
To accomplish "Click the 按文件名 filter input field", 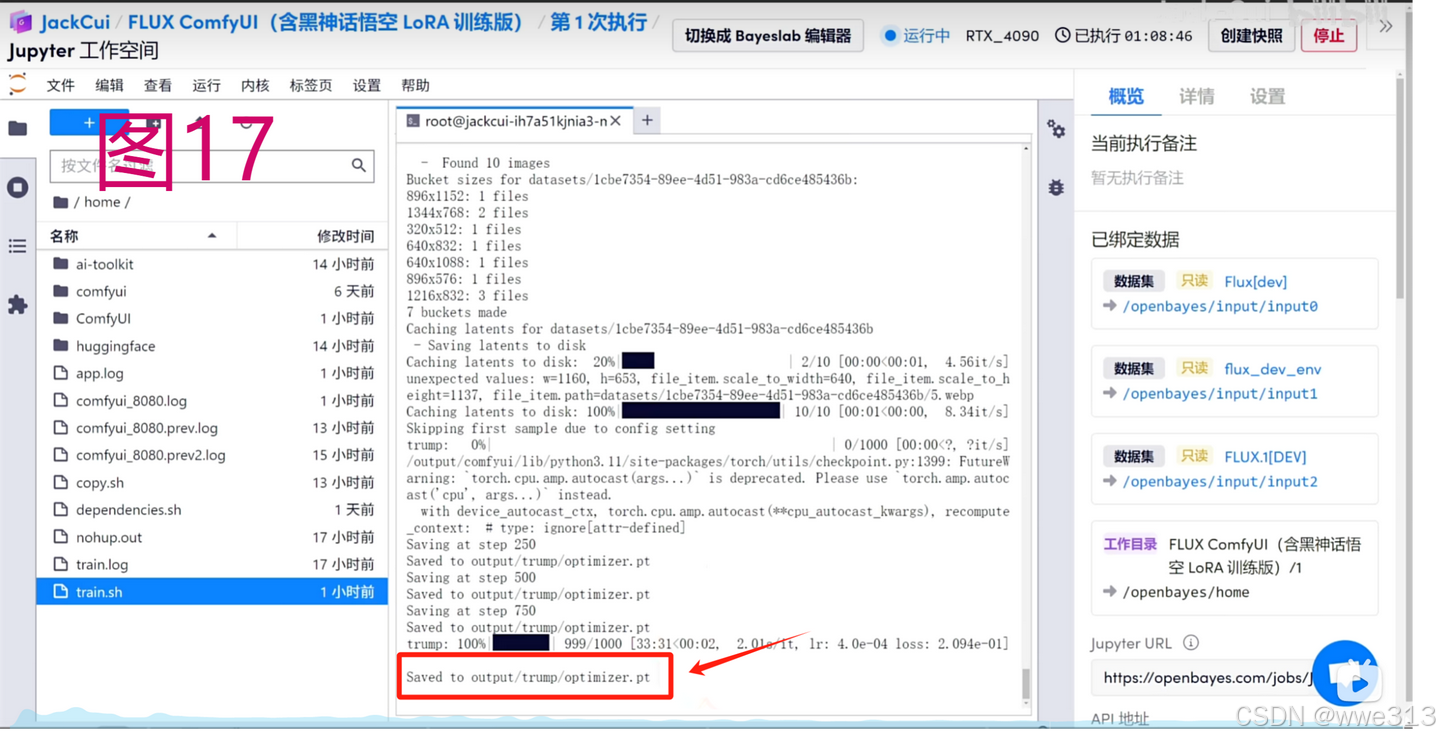I will 200,165.
